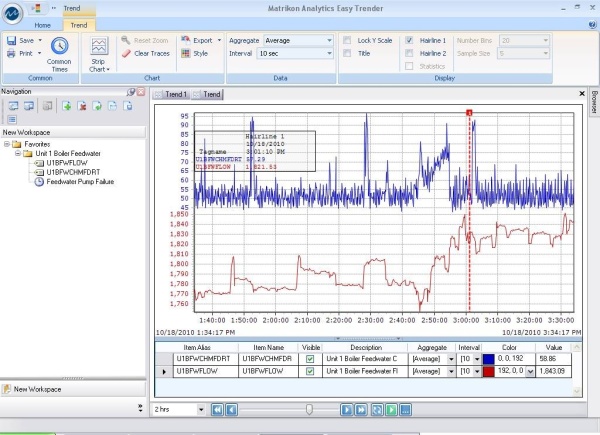Click the green arrow refresh-item navigation icon
This screenshot has width=600, height=435.
(97, 106)
